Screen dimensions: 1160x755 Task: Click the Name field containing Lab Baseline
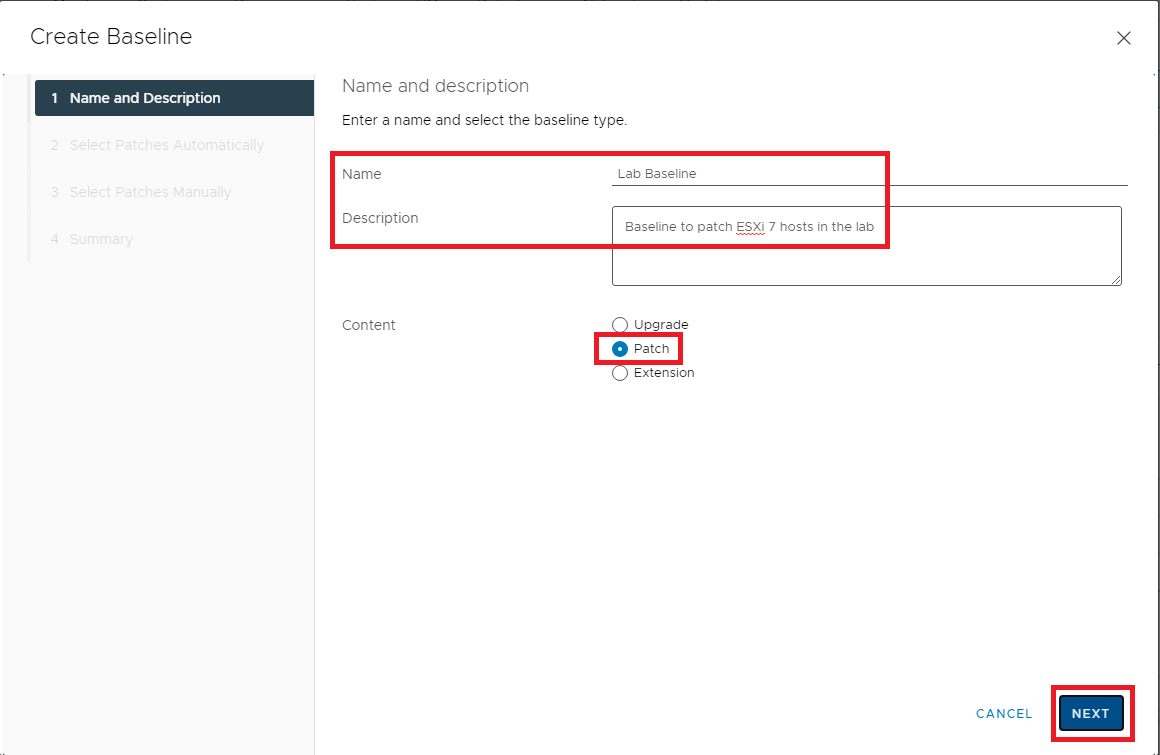point(870,173)
